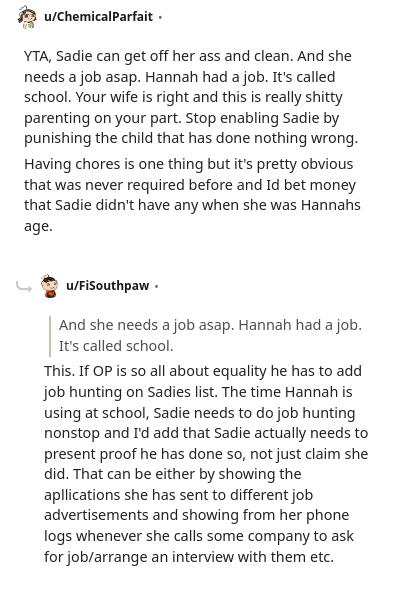Visit the u/FiSouthpaw profile link
Image resolution: width=400 pixels, height=592 pixels.
(x=108, y=286)
